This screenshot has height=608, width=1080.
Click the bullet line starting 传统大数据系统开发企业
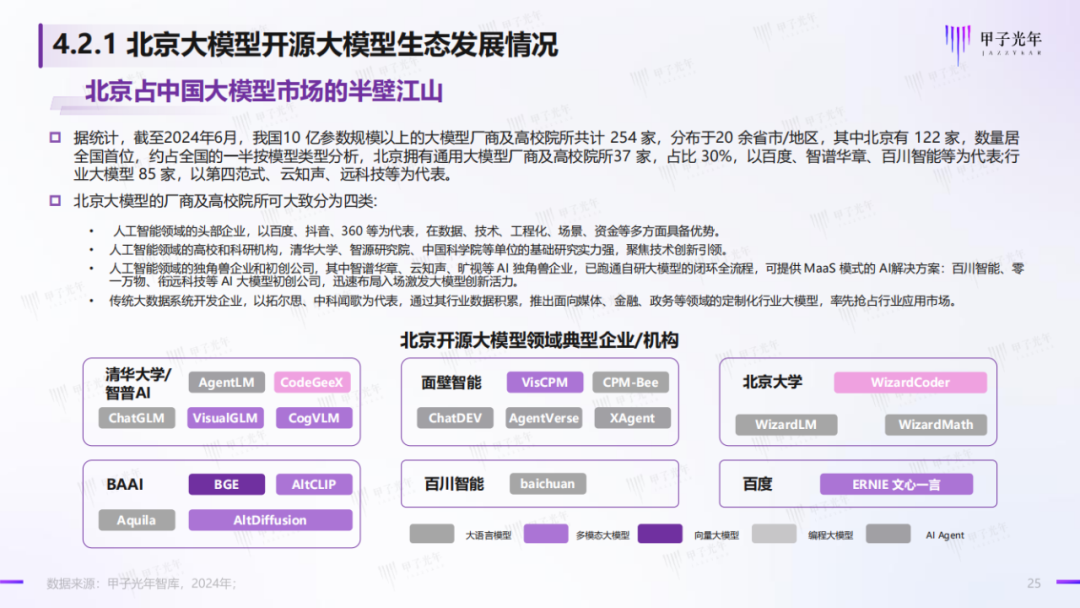coord(532,301)
